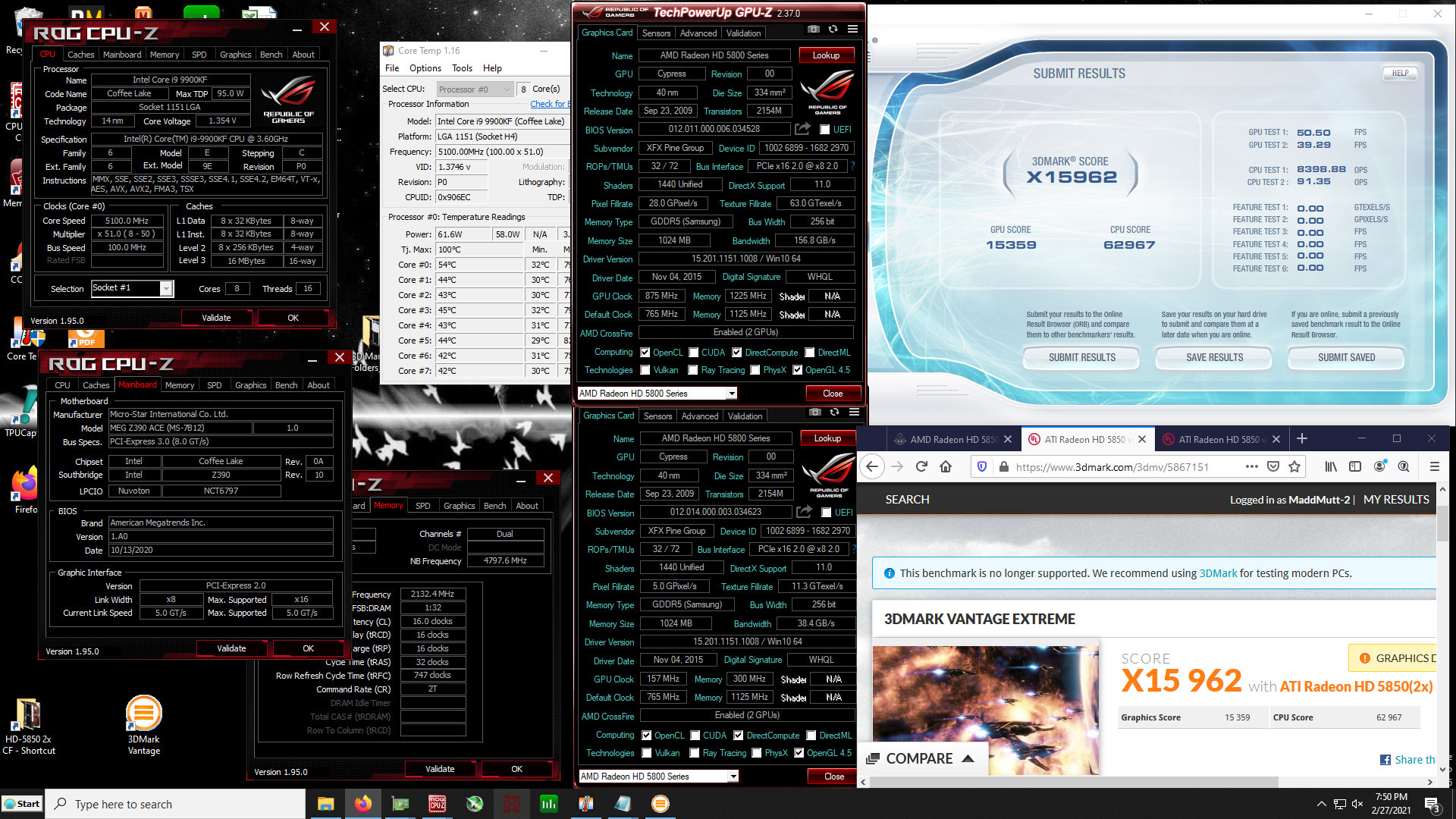
Task: Click Lookup in the top GPU-Z window
Action: click(x=826, y=55)
